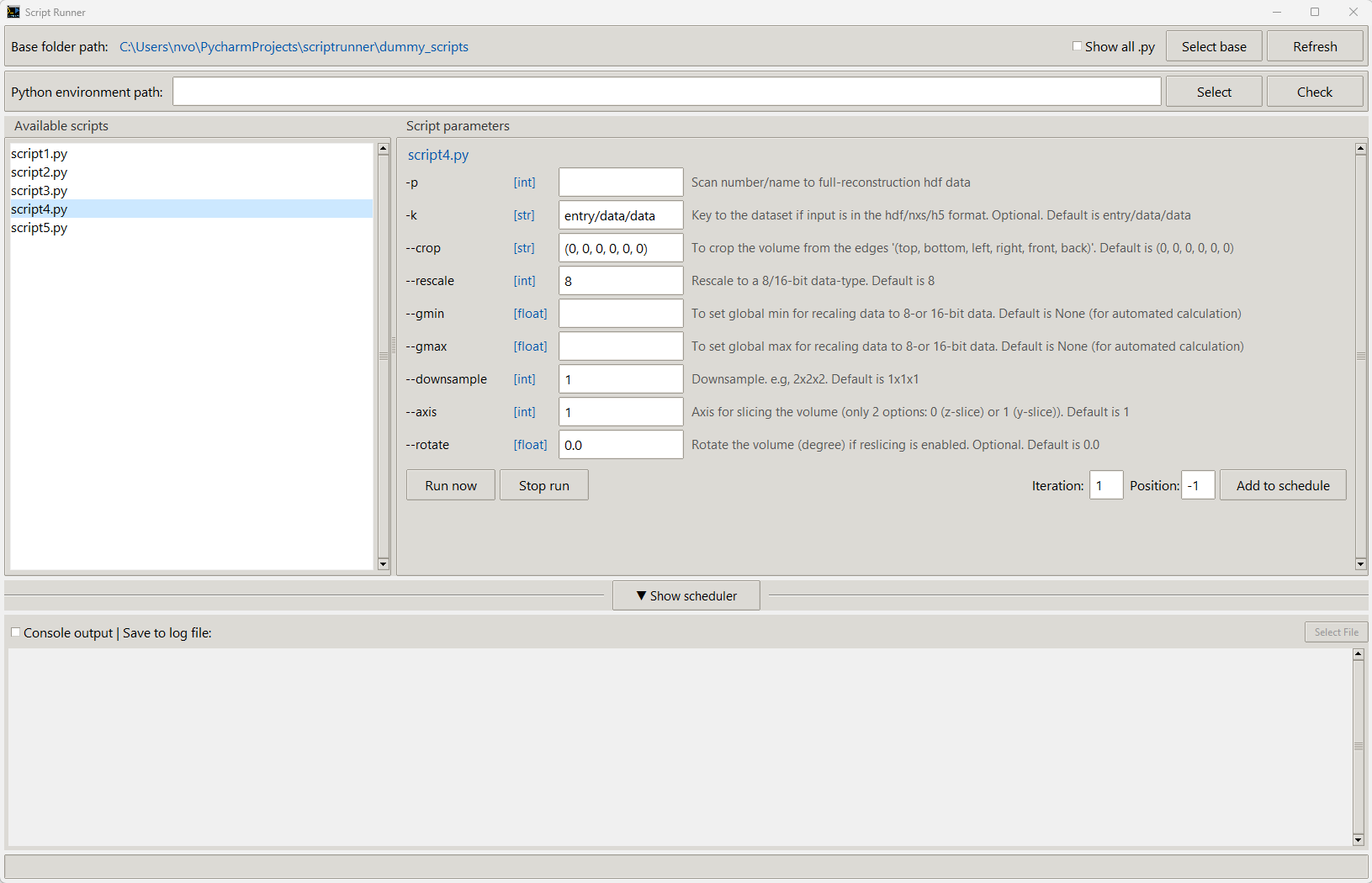This screenshot has width=1372, height=883.
Task: Click the --axis input field
Action: click(621, 412)
